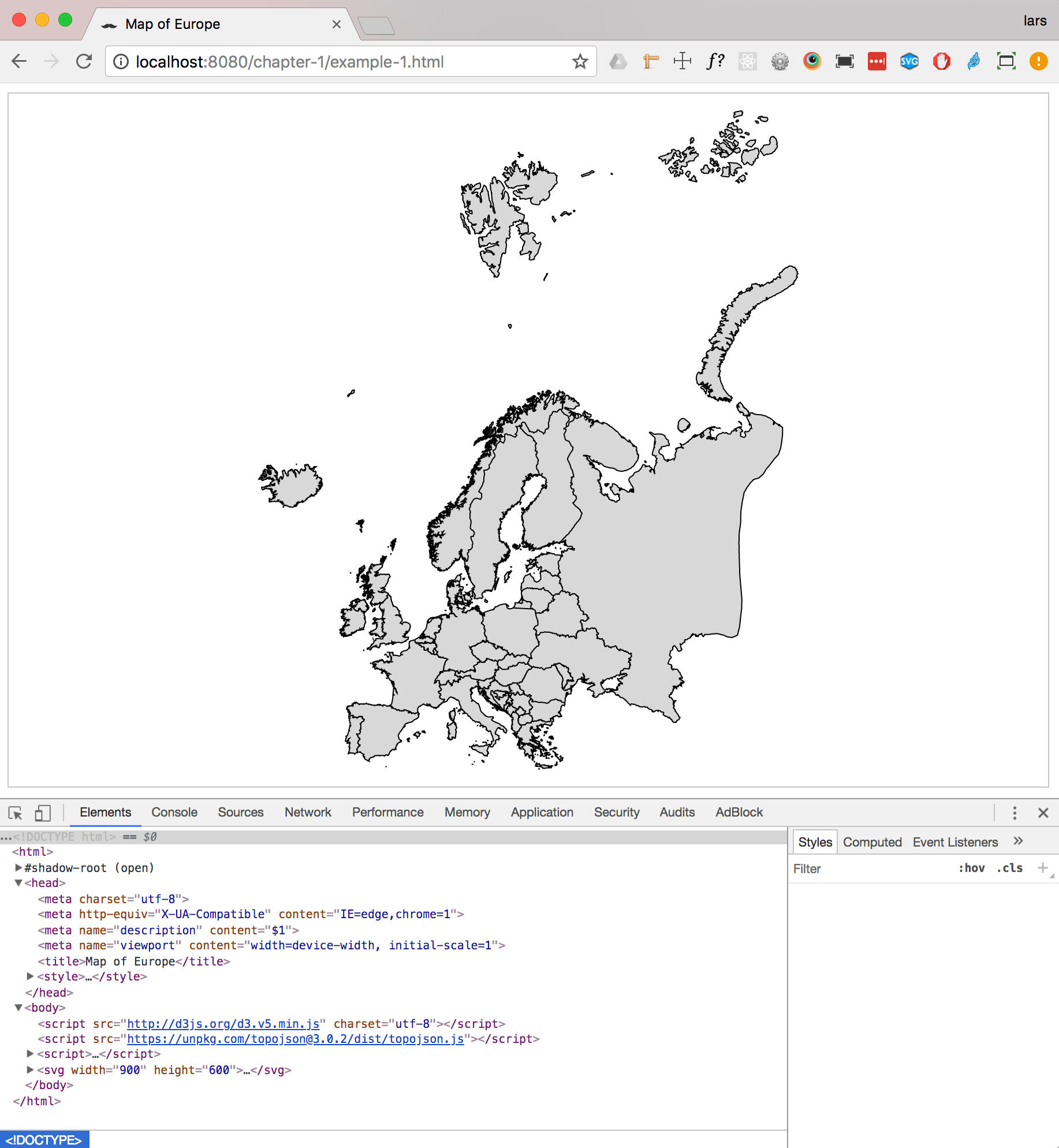Screen dimensions: 1059x1148
Task: Click the blue SVG extension icon
Action: click(x=909, y=61)
